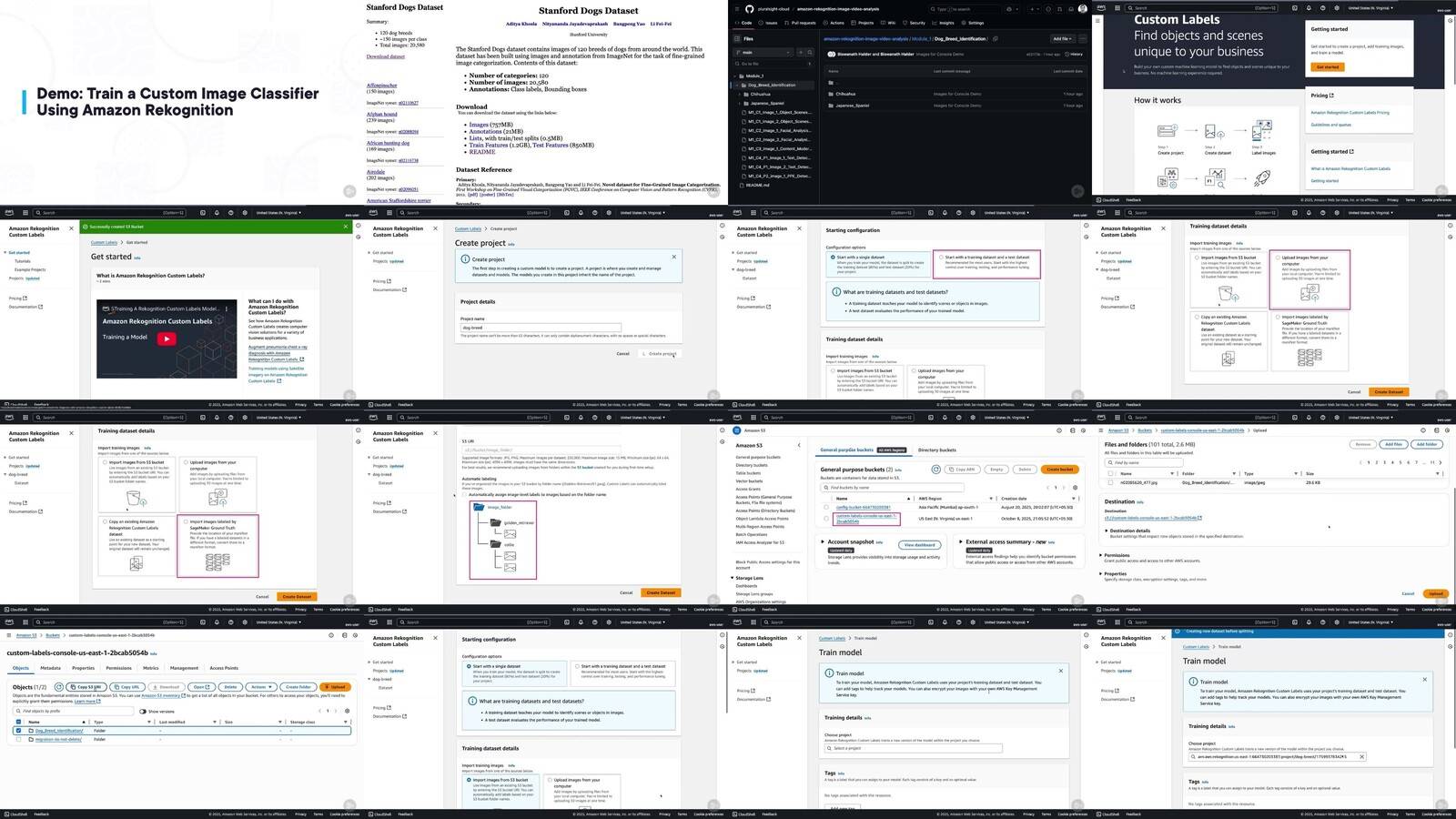Select the migration-do-not-delete/ folder checkbox
This screenshot has height=819, width=1456.
coord(18,740)
